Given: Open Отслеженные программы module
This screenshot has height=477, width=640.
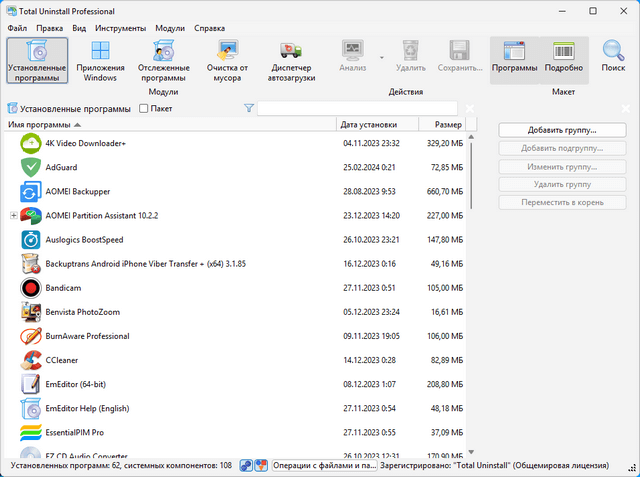Looking at the screenshot, I should click(162, 59).
